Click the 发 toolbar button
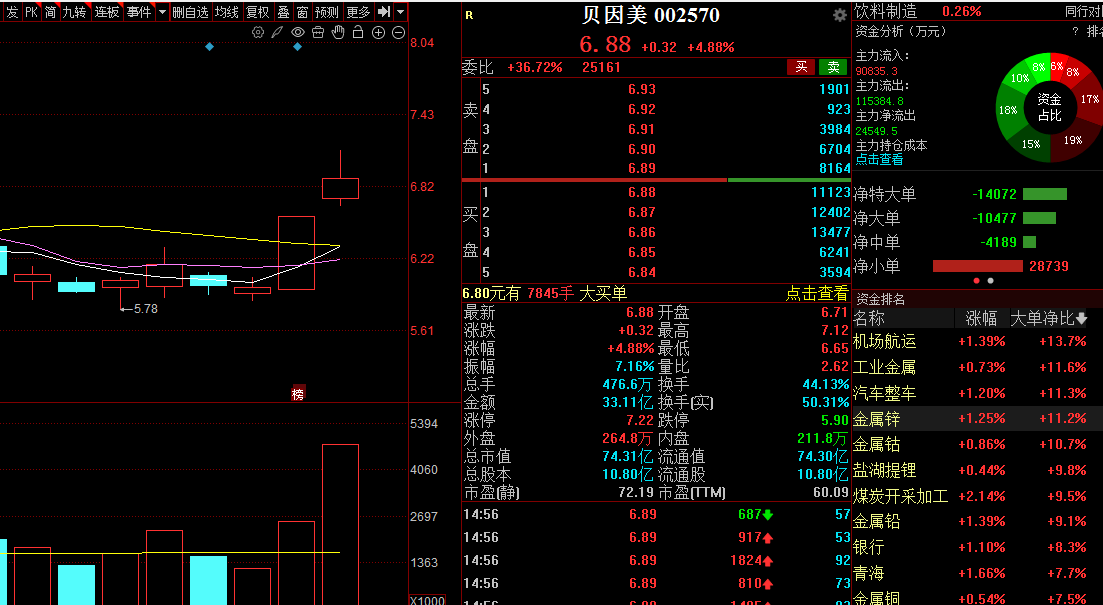Viewport: 1103px width, 605px height. [x=11, y=12]
